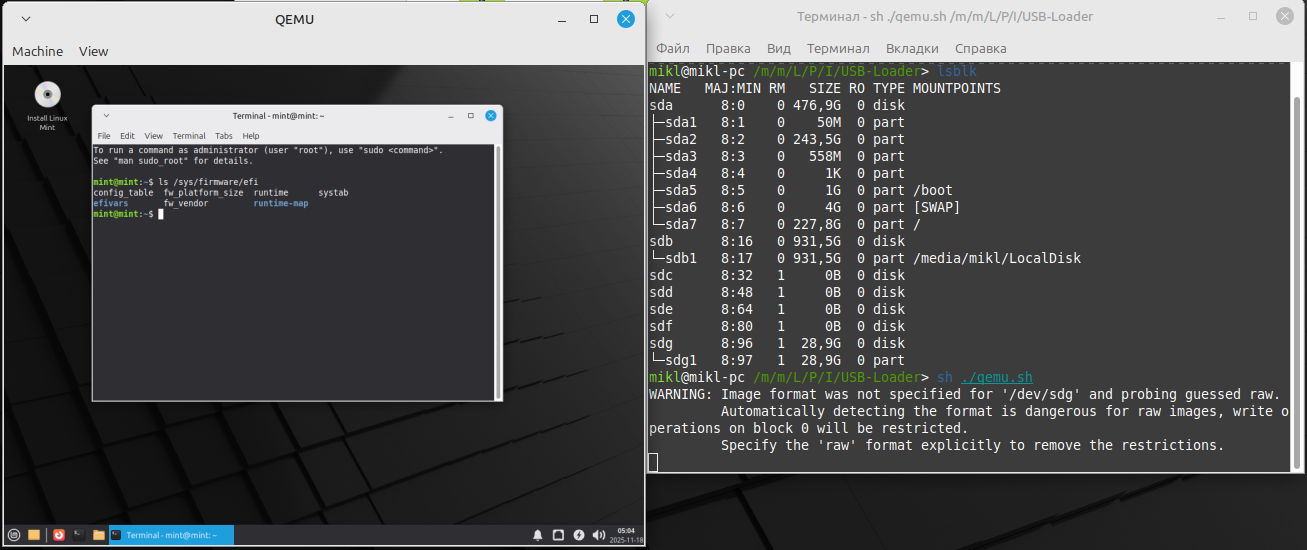The width and height of the screenshot is (1307, 550).
Task: Open the QEMU View menu
Action: pos(93,51)
